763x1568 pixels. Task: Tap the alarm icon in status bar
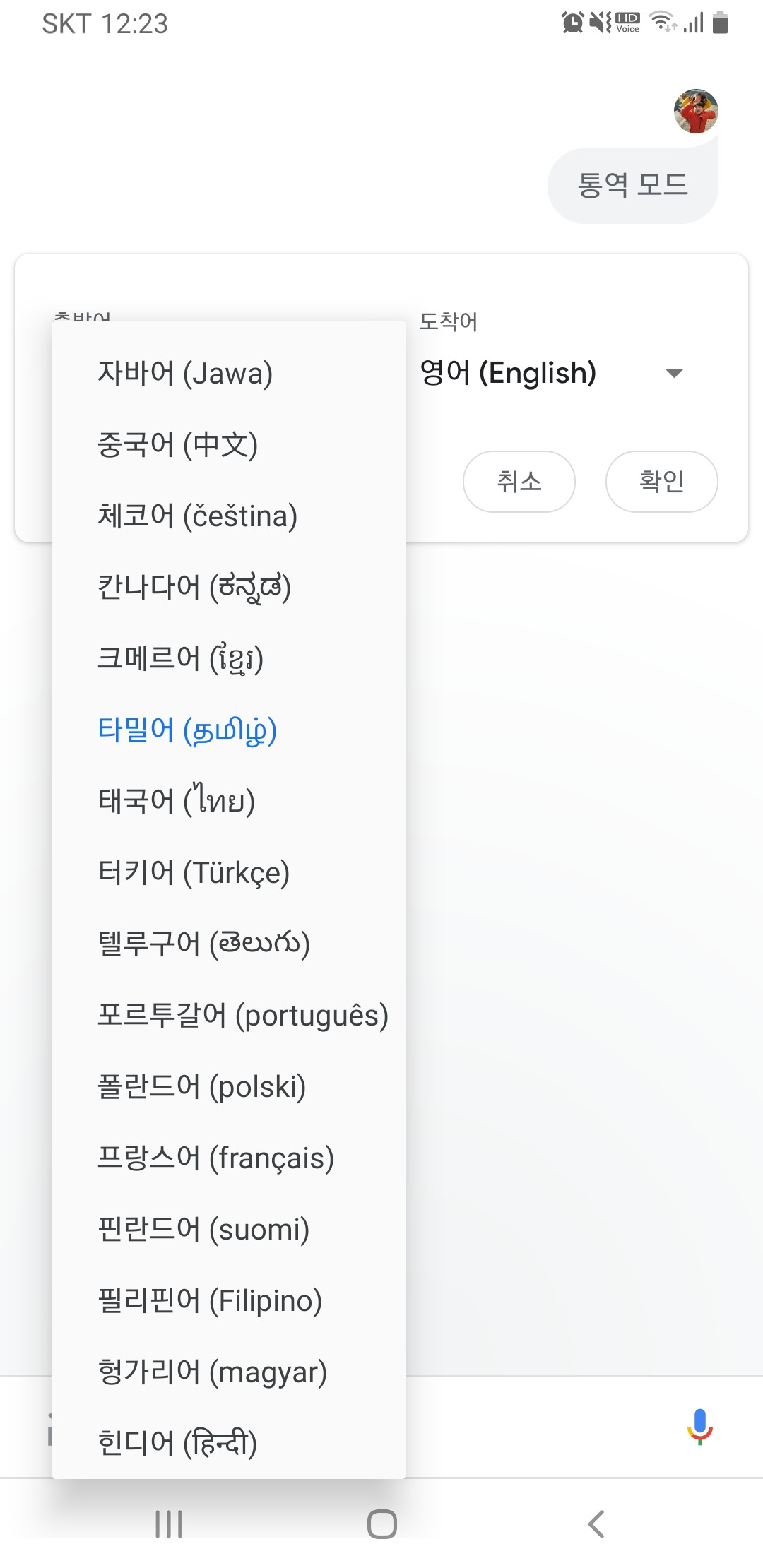click(x=572, y=23)
